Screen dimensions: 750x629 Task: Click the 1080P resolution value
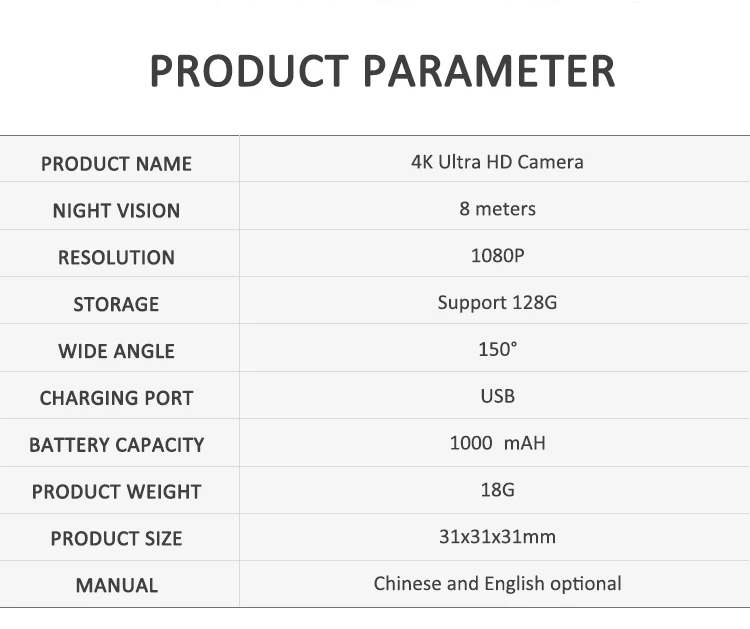click(x=497, y=256)
